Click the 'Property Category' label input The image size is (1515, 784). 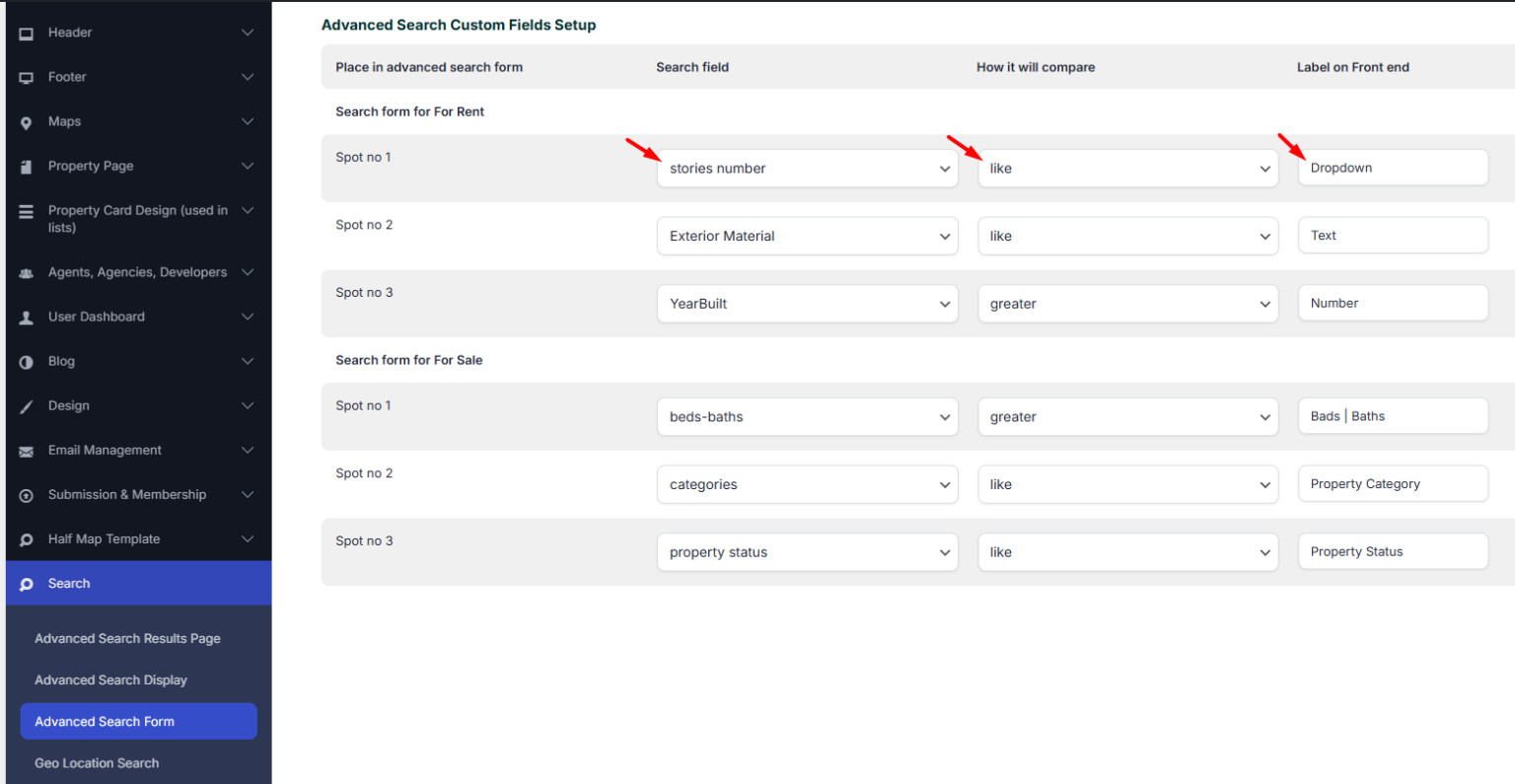1393,484
